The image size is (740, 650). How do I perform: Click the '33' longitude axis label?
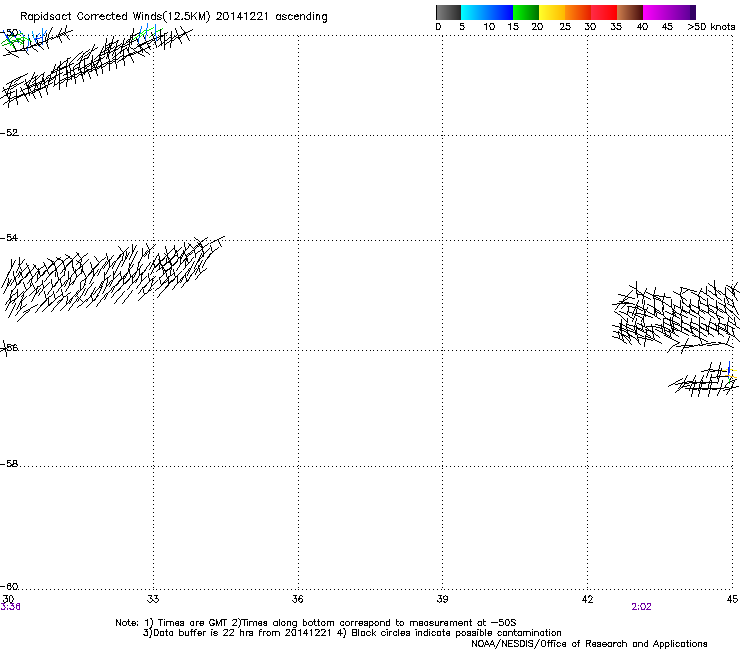coord(153,599)
